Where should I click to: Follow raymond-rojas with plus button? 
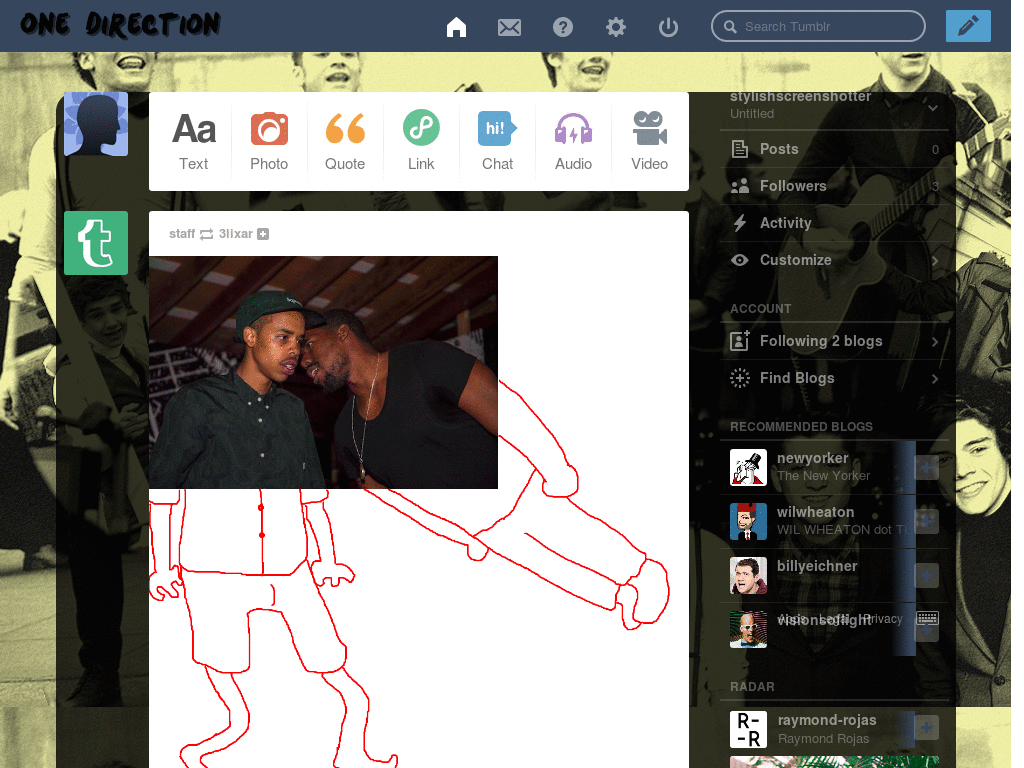tap(926, 728)
